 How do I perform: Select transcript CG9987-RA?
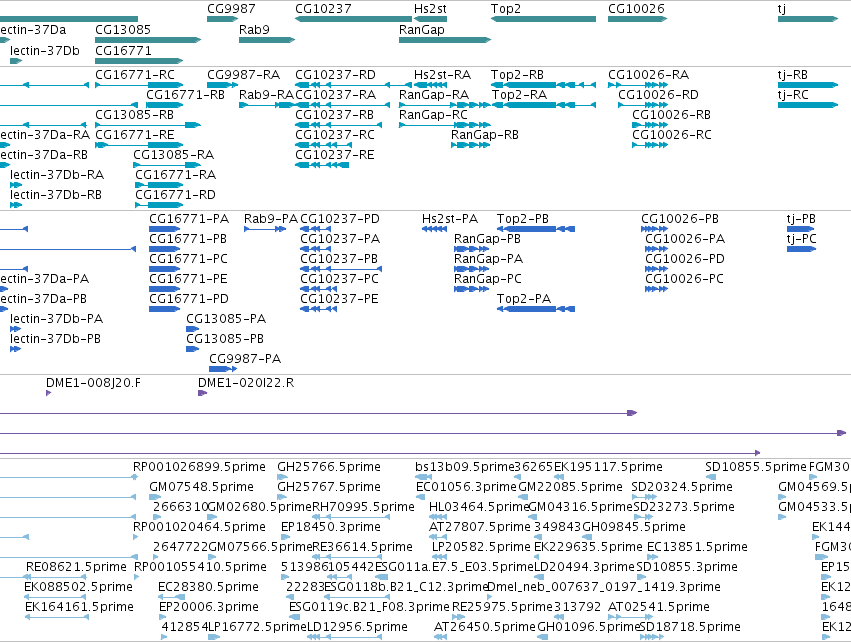[x=244, y=75]
